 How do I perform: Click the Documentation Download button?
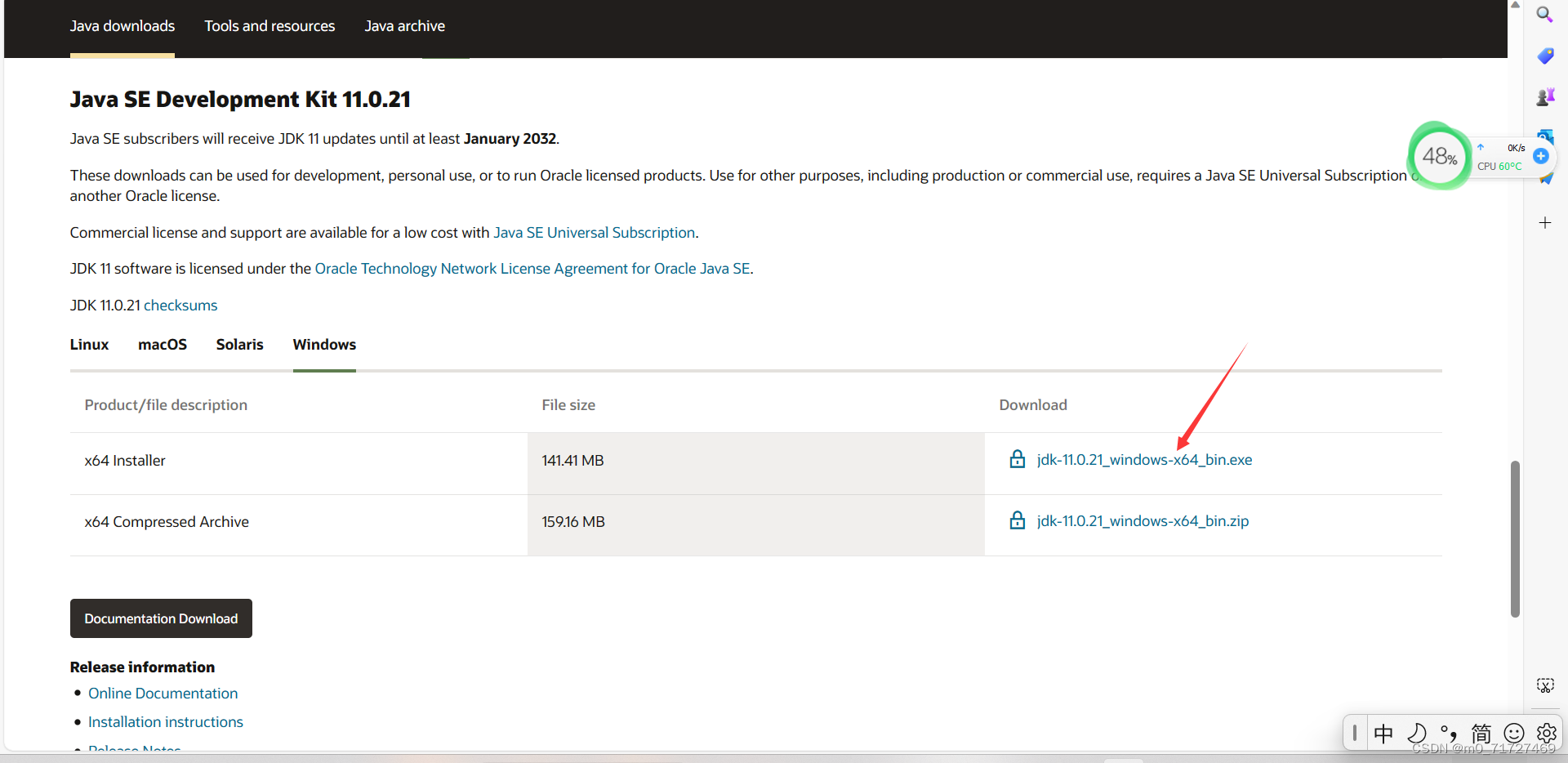[161, 618]
